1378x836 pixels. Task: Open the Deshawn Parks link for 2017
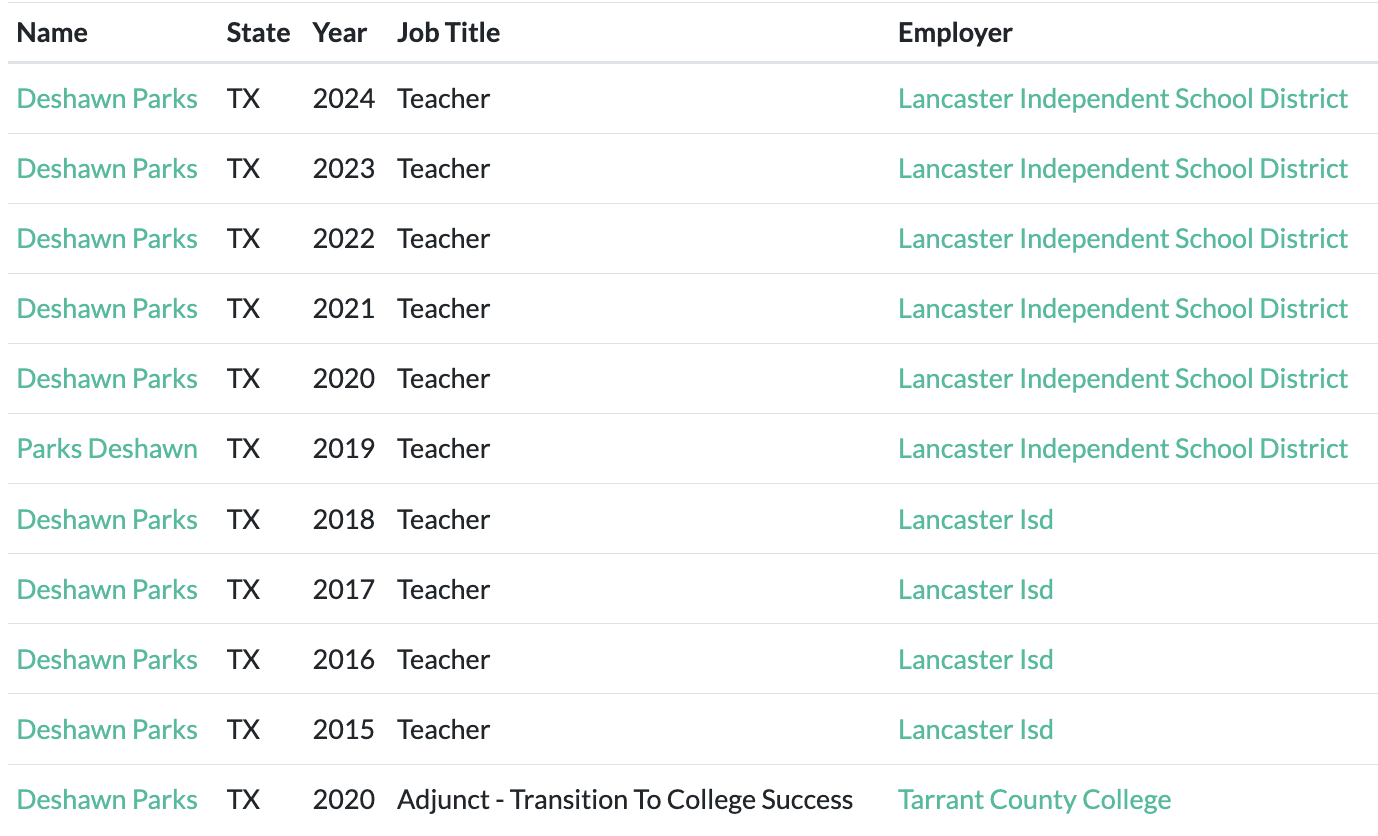pos(107,590)
